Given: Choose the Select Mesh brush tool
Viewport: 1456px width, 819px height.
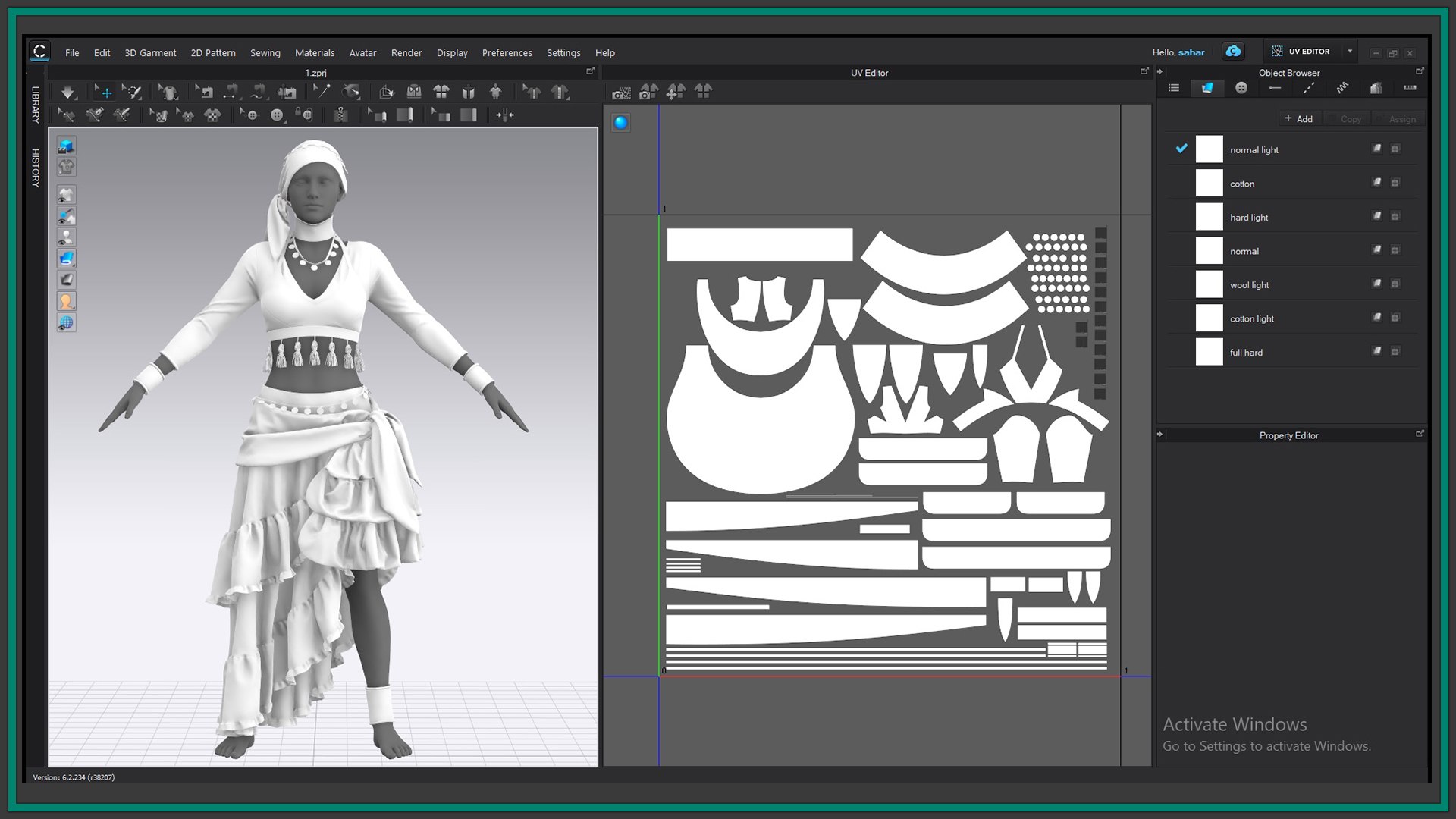Looking at the screenshot, I should 133,92.
